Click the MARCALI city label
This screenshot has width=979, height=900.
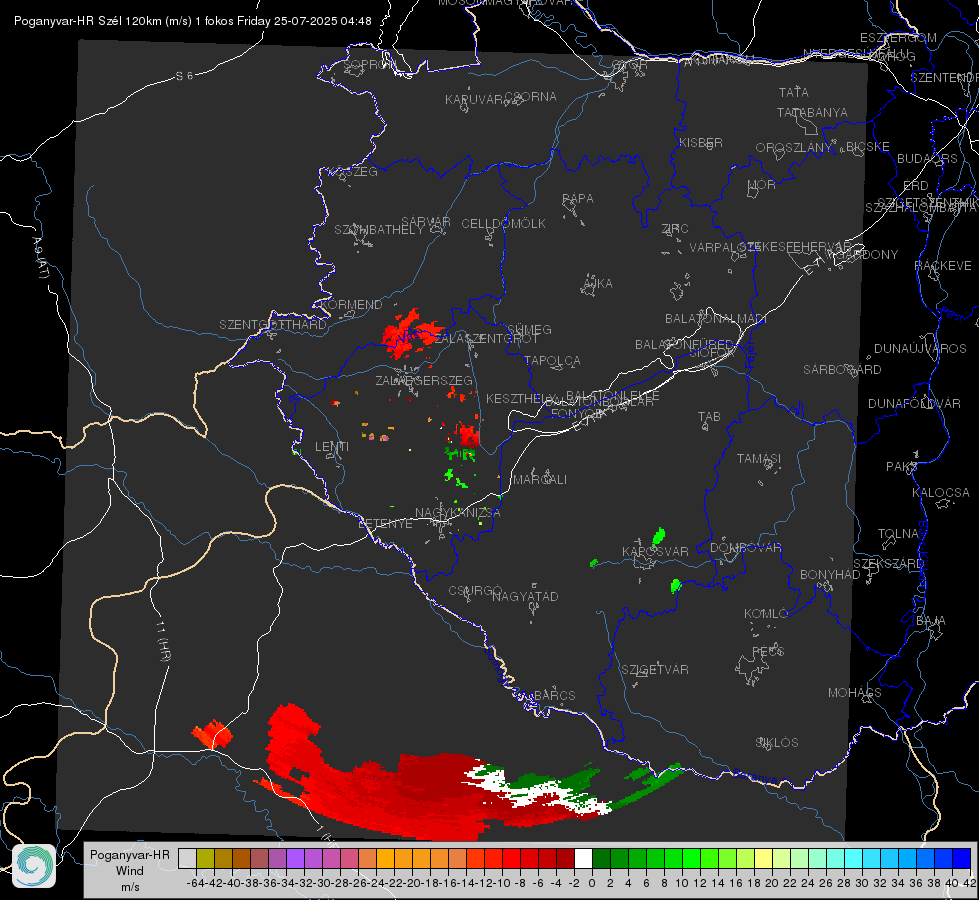[540, 480]
